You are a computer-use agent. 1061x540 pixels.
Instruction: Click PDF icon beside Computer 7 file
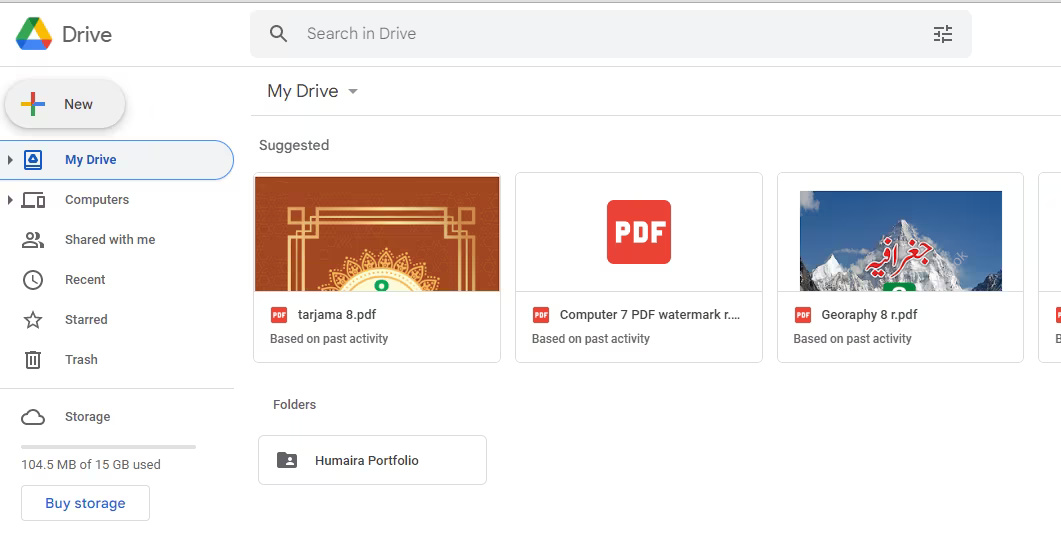pyautogui.click(x=541, y=315)
